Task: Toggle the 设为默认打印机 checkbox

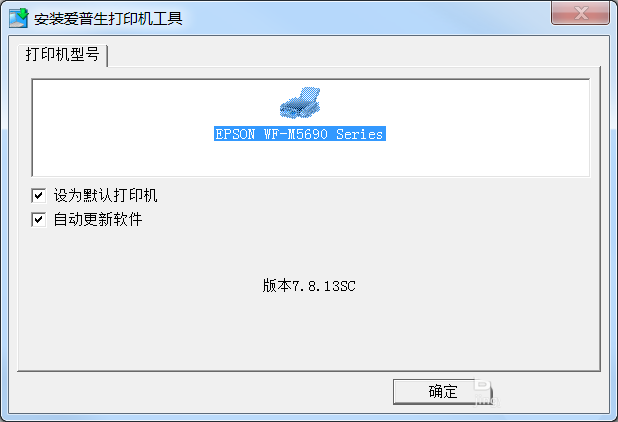Action: (x=39, y=195)
